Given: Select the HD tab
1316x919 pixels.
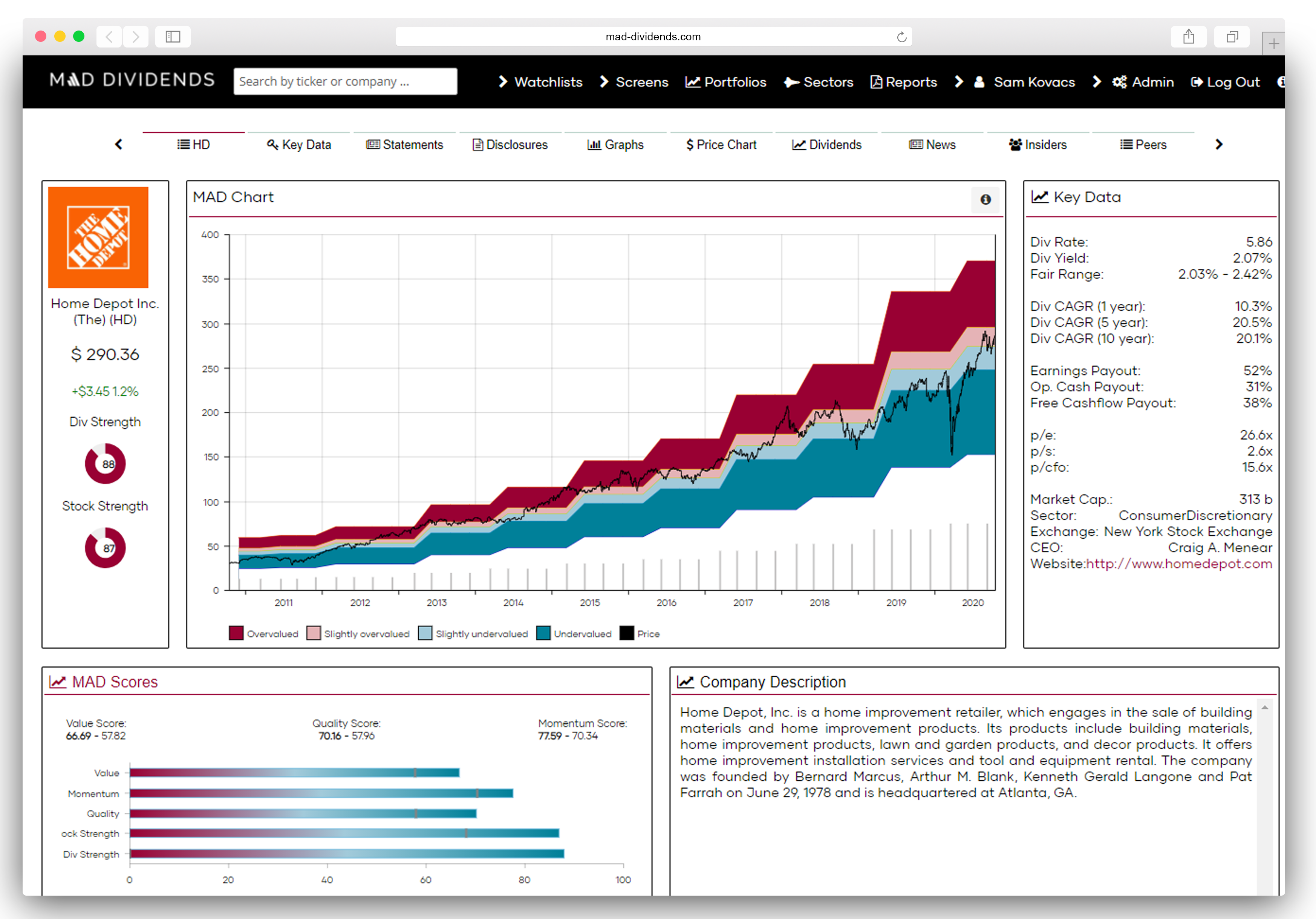Looking at the screenshot, I should (x=194, y=144).
